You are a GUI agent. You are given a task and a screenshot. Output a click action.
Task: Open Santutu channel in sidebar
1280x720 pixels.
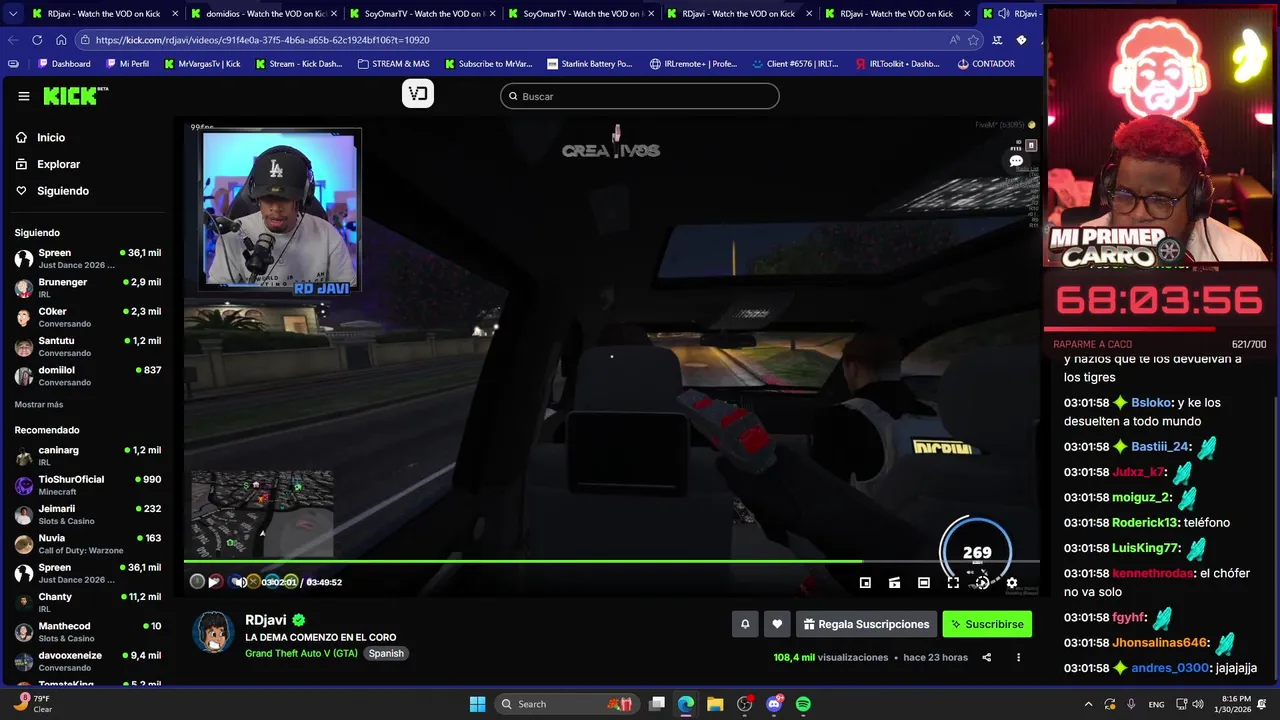point(88,346)
